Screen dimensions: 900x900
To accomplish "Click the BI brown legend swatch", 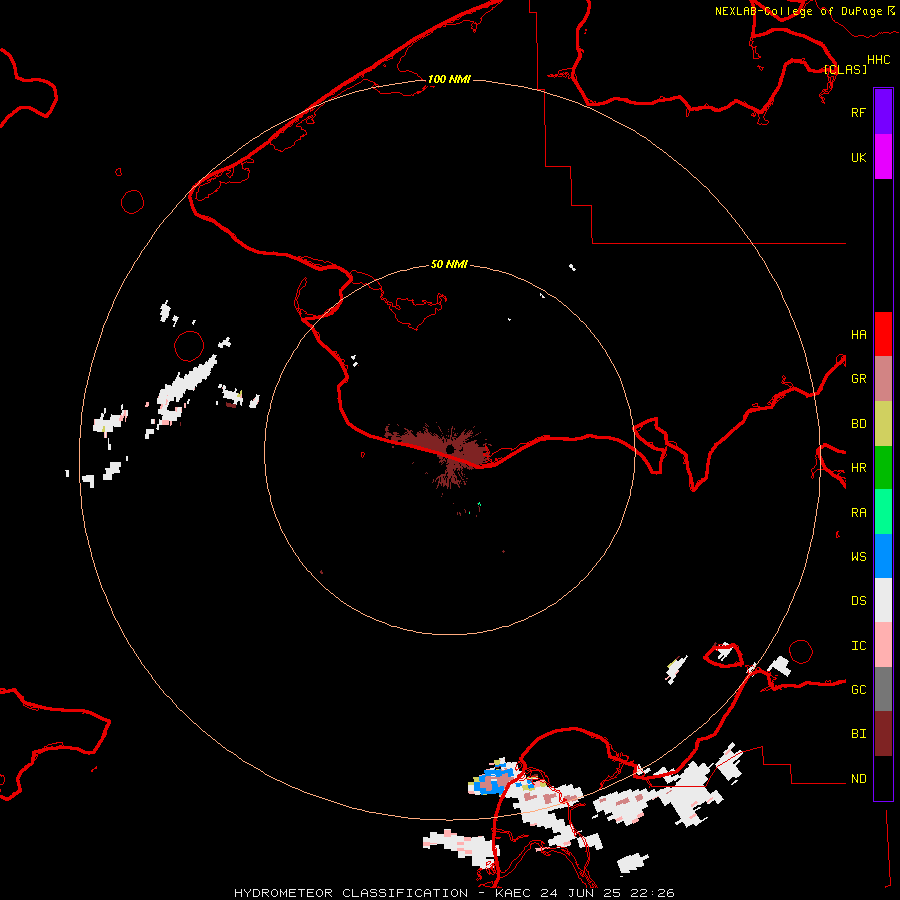I will [x=883, y=734].
